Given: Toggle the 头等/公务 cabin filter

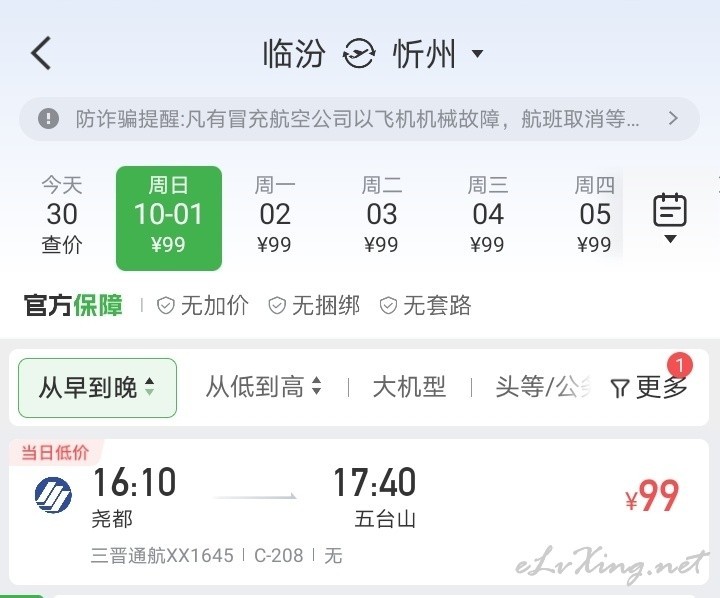Looking at the screenshot, I should point(543,387).
